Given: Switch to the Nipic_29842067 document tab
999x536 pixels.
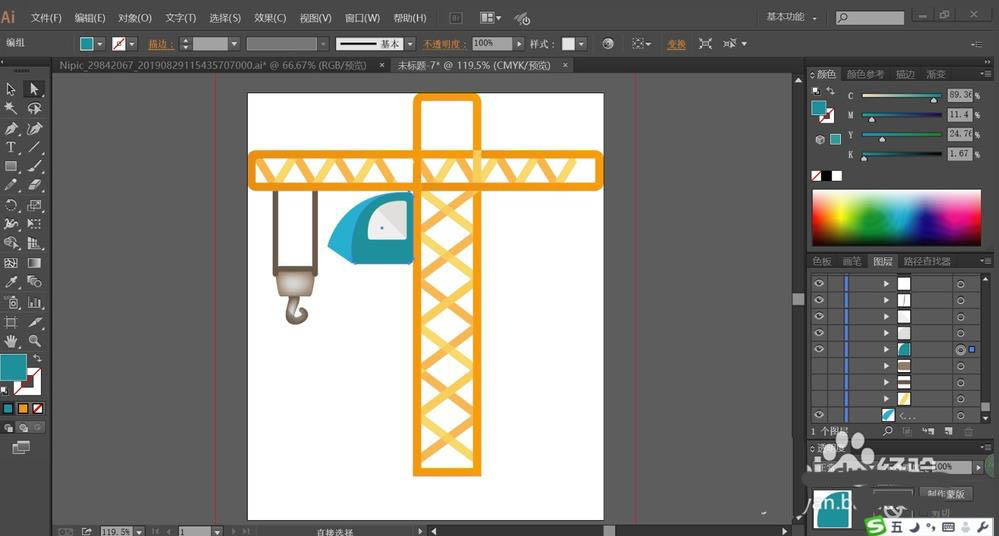Looking at the screenshot, I should tap(213, 65).
